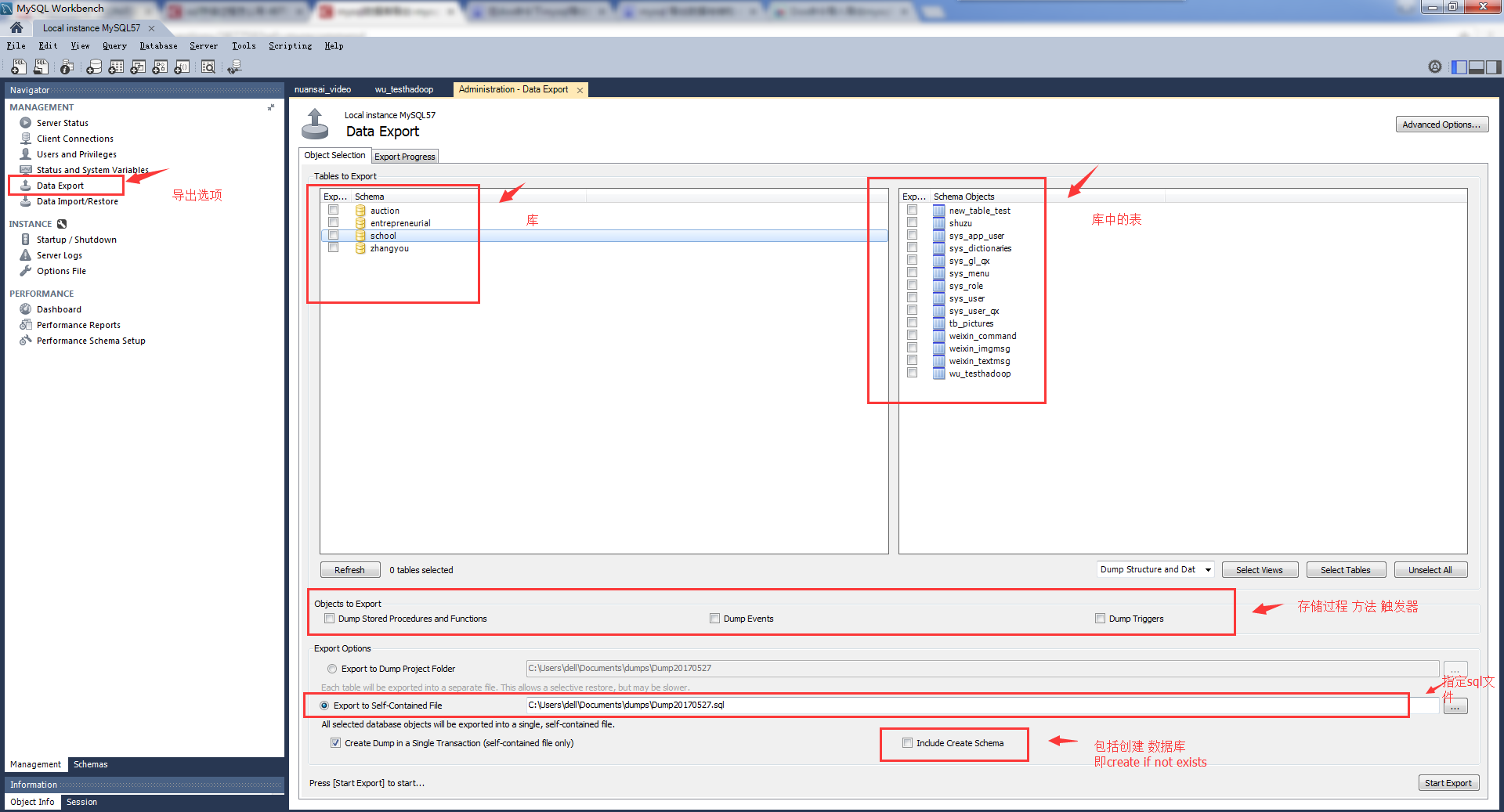Search table data toolbar icon
The width and height of the screenshot is (1504, 812).
tap(208, 67)
